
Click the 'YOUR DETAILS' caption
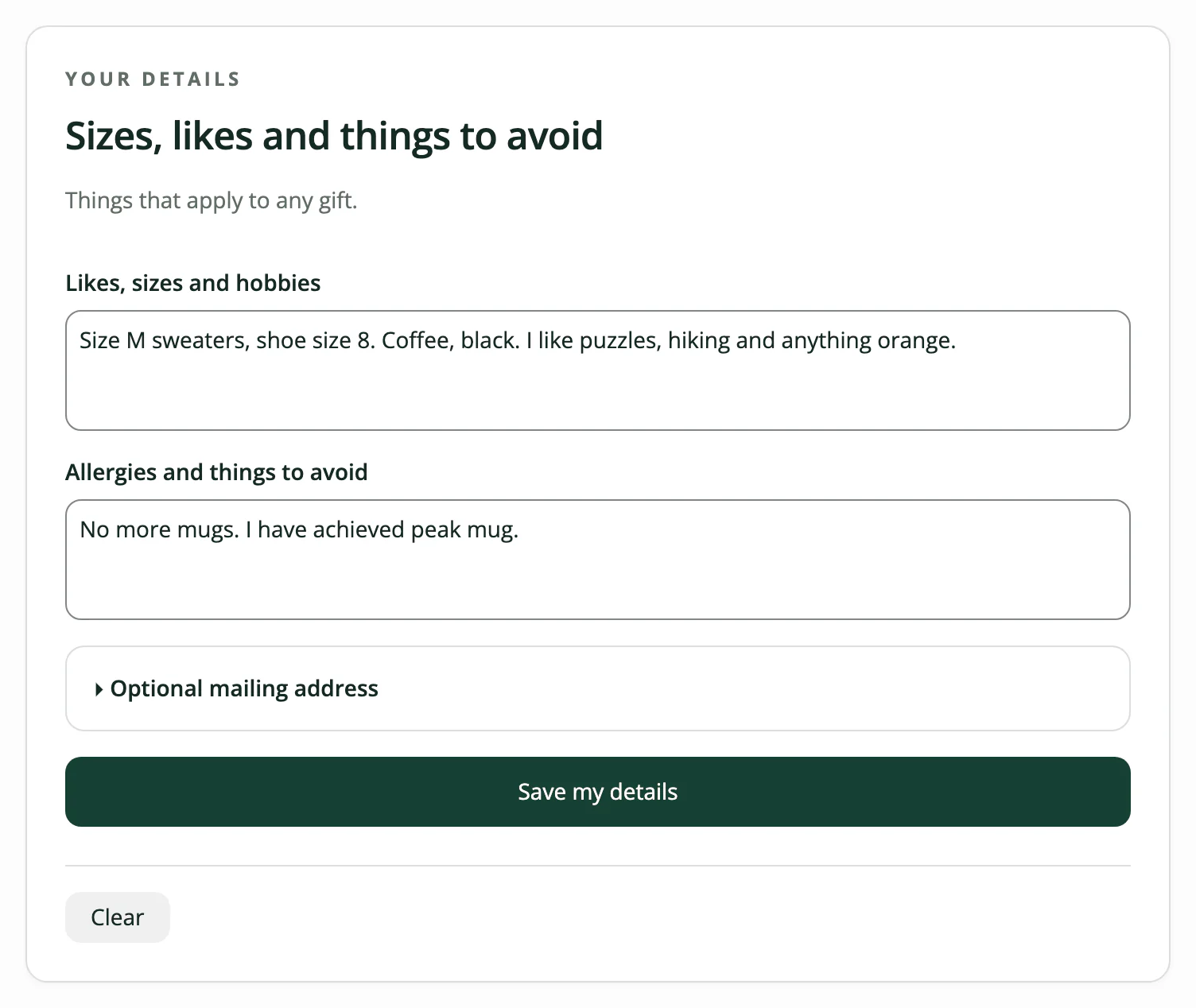[153, 79]
